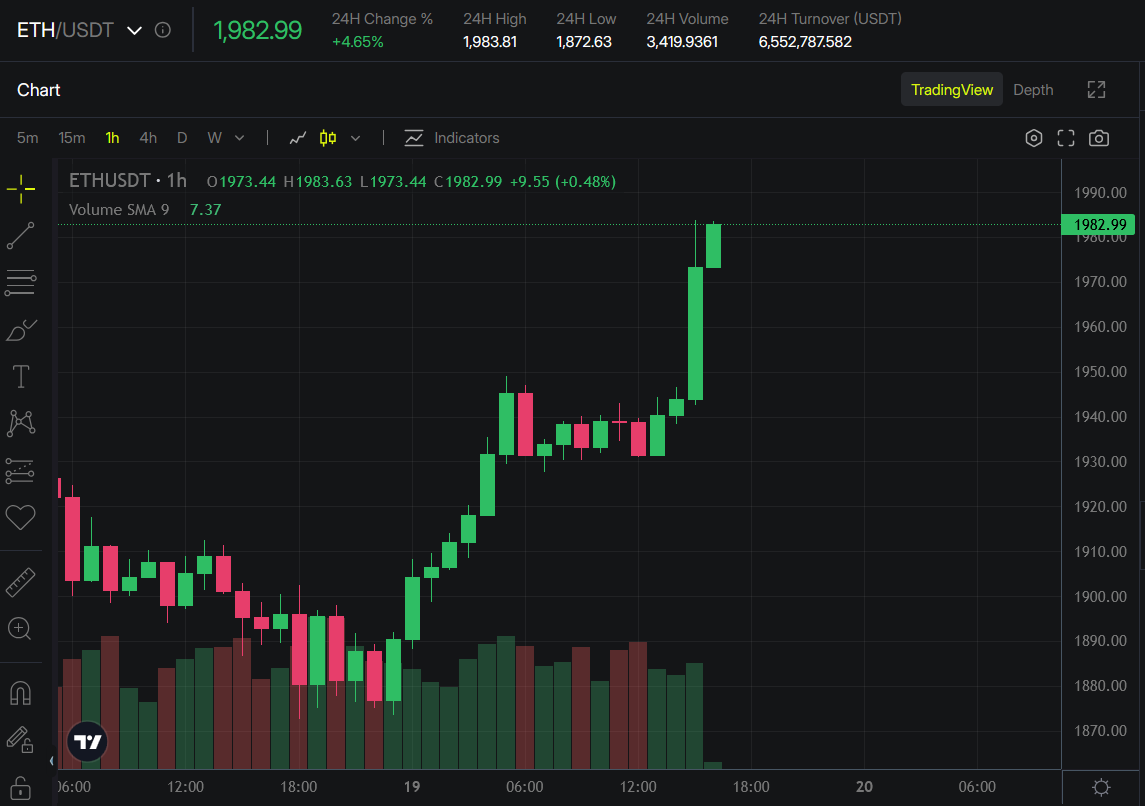Select the D daily timeframe

pyautogui.click(x=182, y=138)
